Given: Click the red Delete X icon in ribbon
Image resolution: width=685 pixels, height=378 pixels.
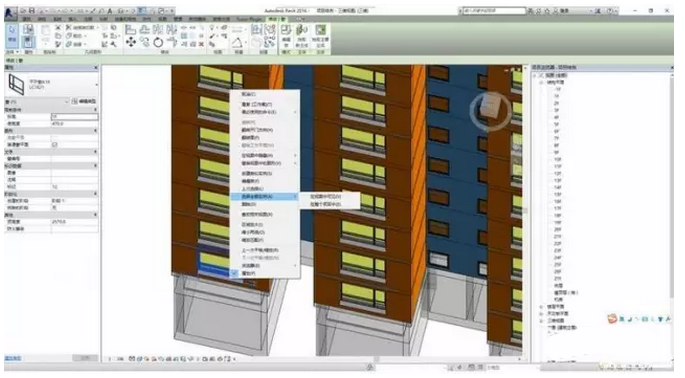Looking at the screenshot, I should coord(201,44).
